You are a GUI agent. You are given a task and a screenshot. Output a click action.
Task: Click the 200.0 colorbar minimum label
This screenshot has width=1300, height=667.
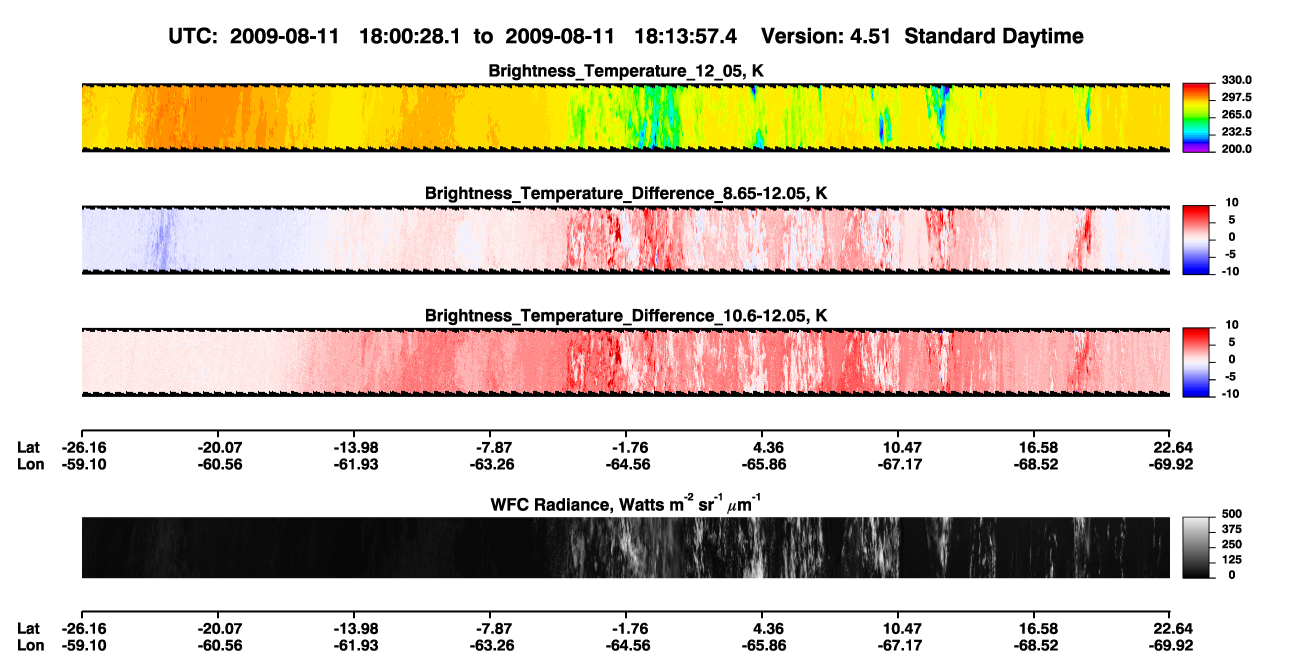click(x=1236, y=149)
